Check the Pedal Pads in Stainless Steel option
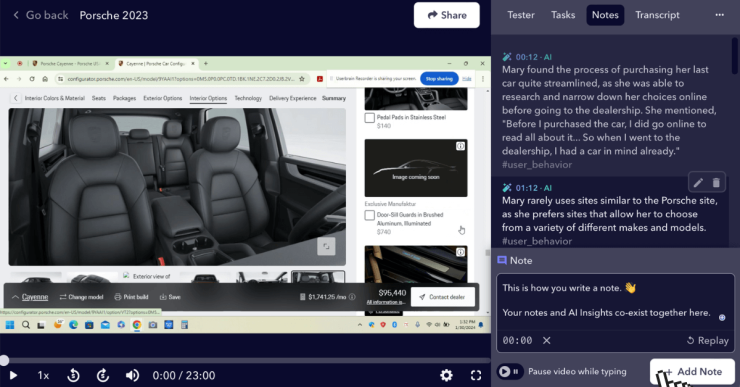Viewport: 740px width, 387px height. pos(370,118)
